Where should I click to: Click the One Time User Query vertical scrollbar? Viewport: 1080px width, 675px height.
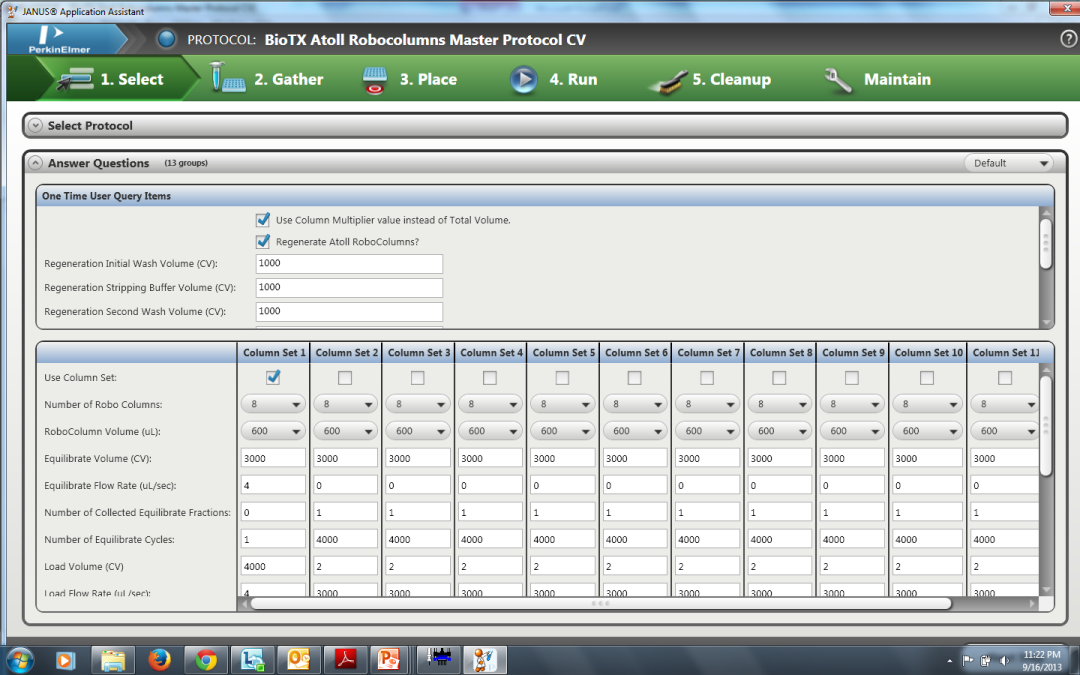1046,243
